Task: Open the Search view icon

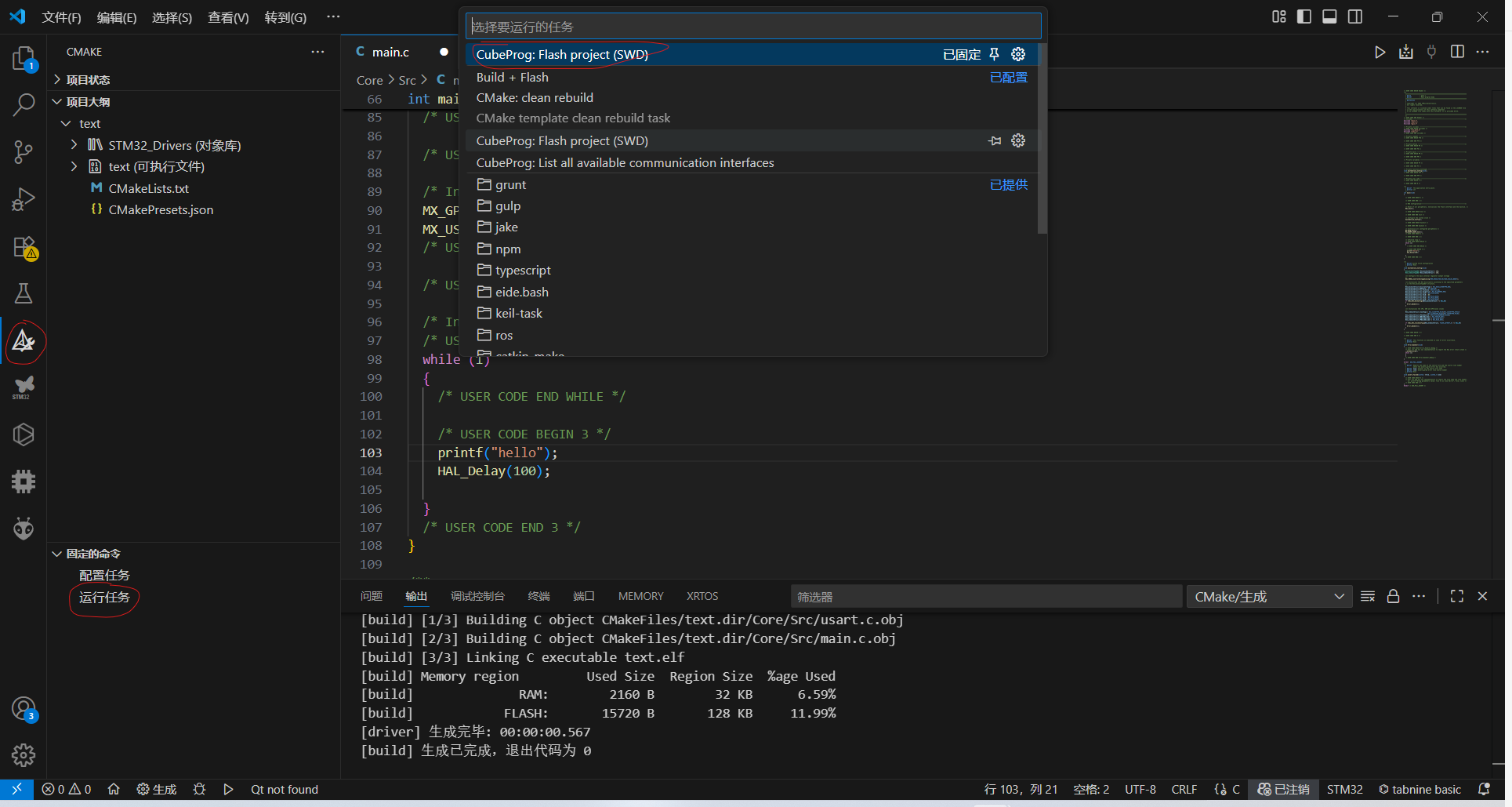Action: click(24, 105)
